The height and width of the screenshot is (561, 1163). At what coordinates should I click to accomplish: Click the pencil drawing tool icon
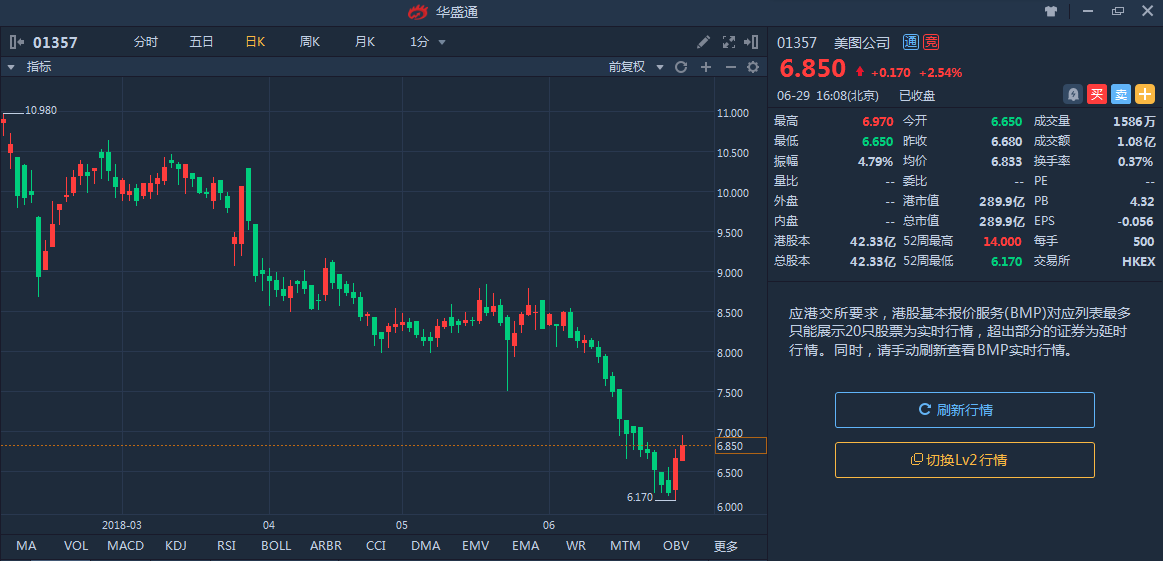(704, 42)
